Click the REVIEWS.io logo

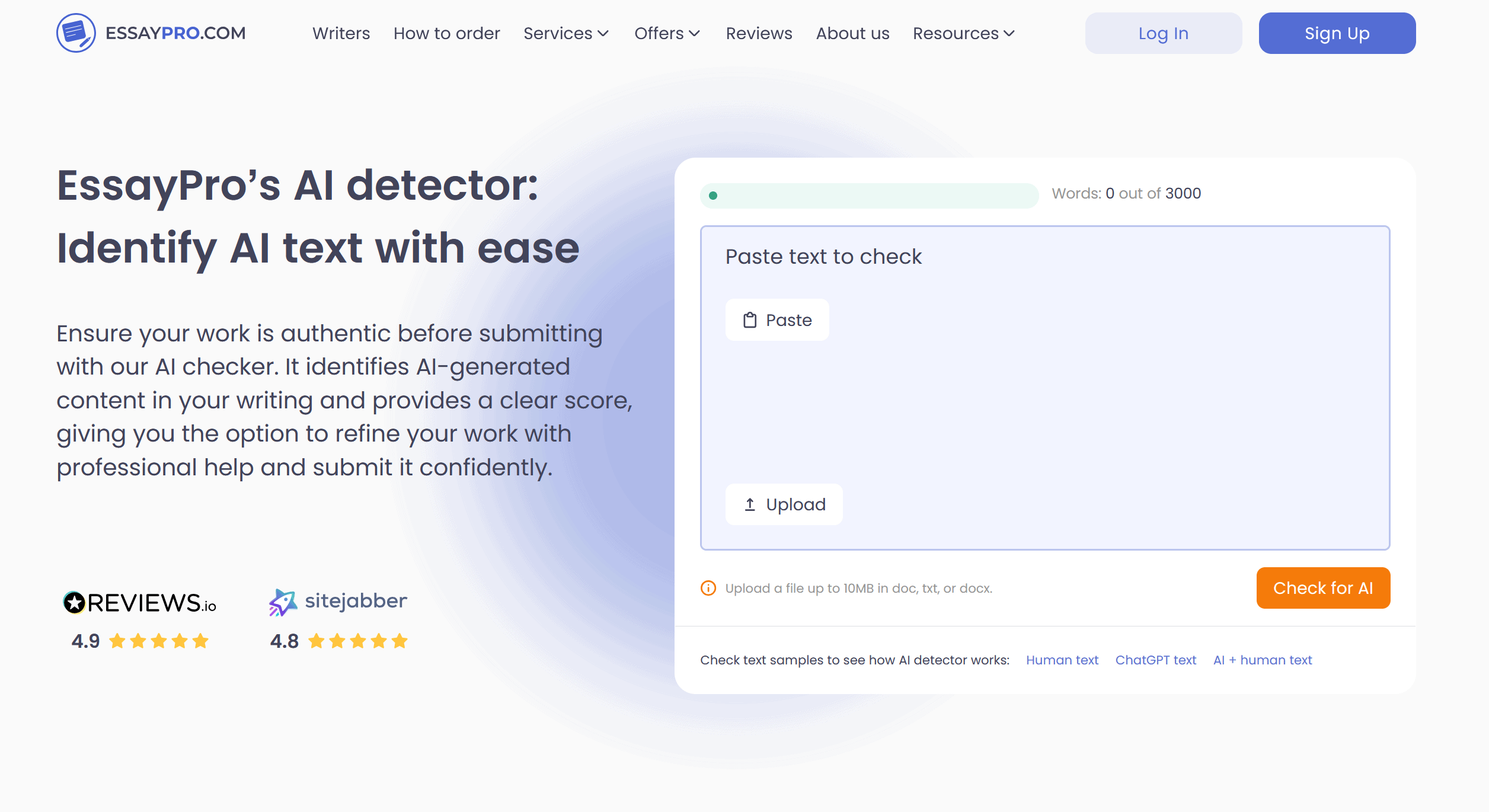coord(140,603)
